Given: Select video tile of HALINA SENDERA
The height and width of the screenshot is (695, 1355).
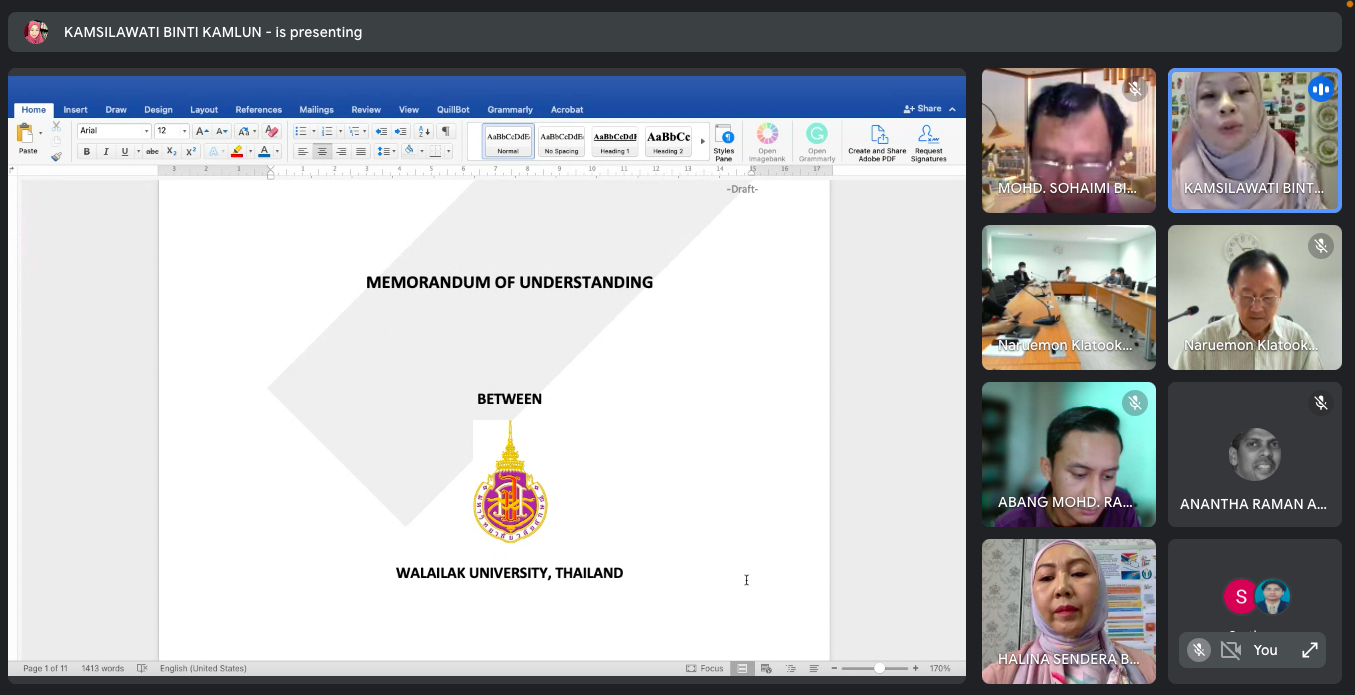Looking at the screenshot, I should pos(1068,611).
